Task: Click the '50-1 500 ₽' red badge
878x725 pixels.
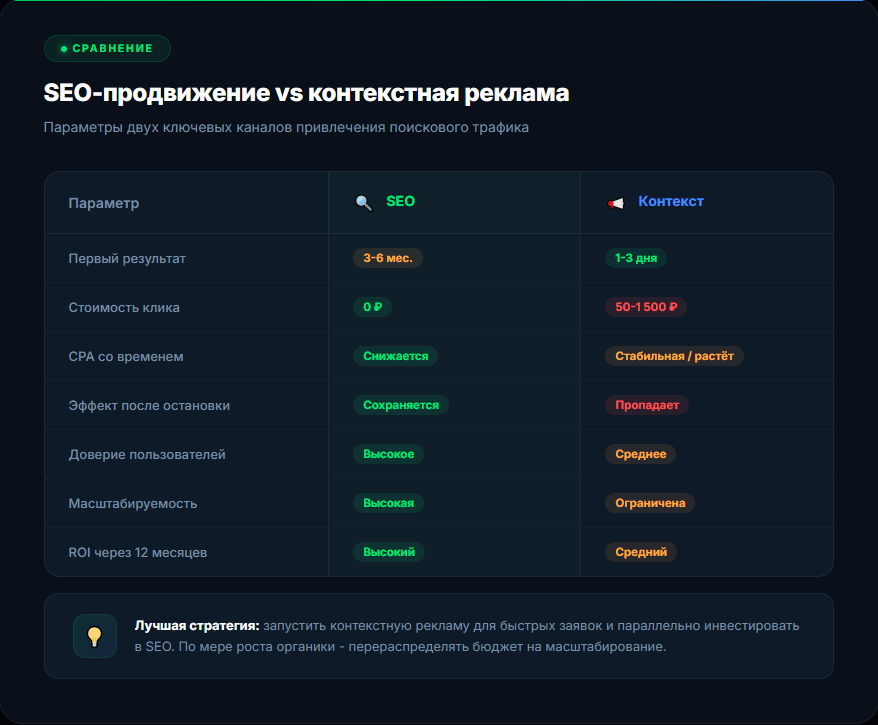Action: coord(646,307)
